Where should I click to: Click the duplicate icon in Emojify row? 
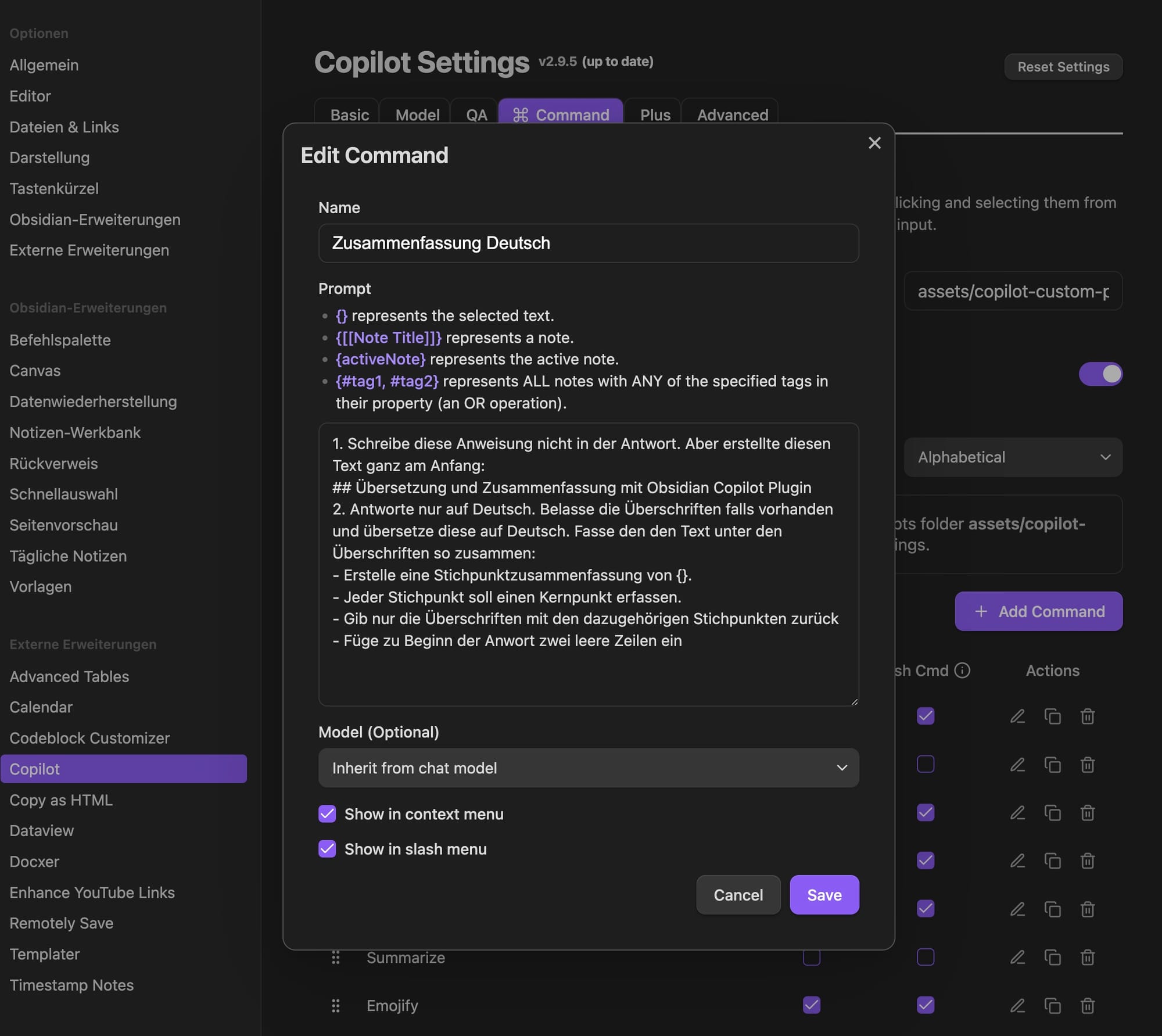(x=1052, y=1005)
